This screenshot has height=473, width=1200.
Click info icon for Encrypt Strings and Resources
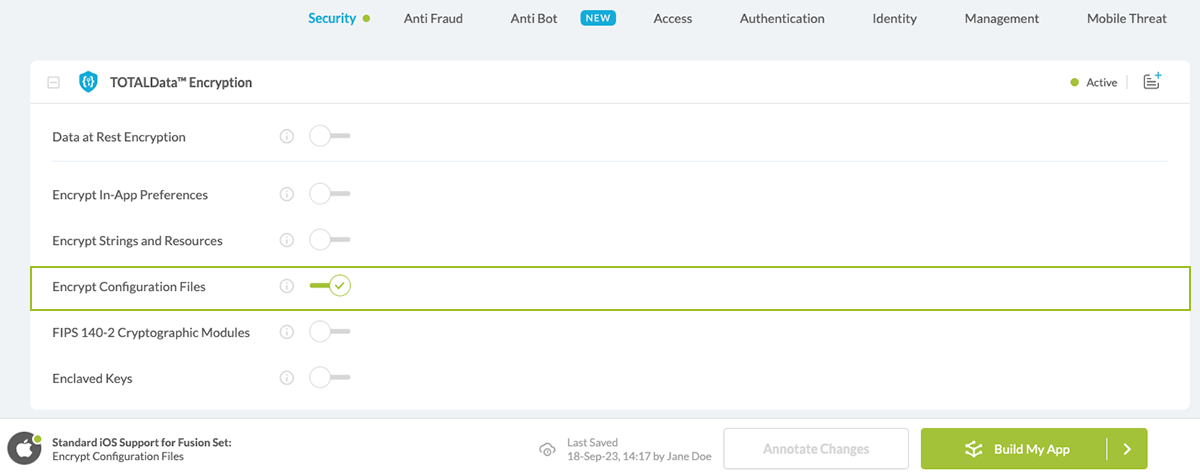coord(287,240)
